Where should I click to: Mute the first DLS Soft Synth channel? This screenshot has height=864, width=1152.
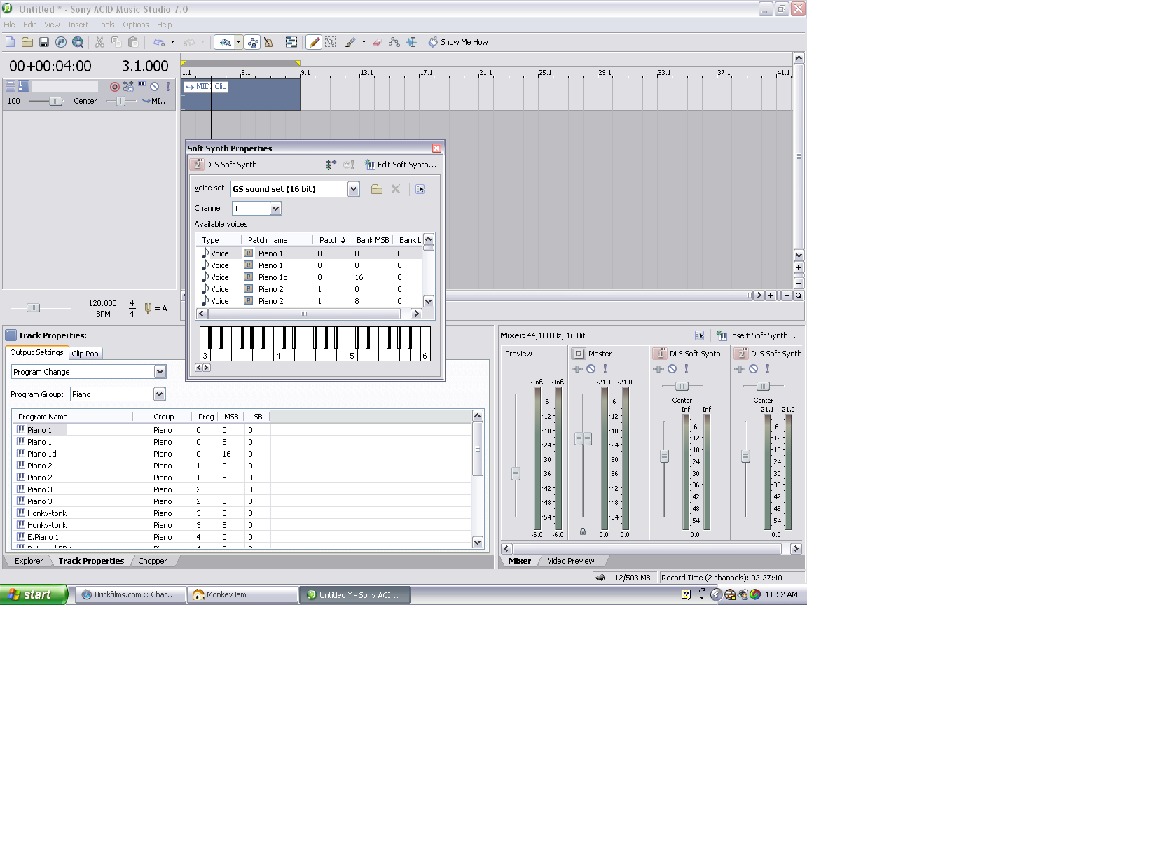[672, 370]
